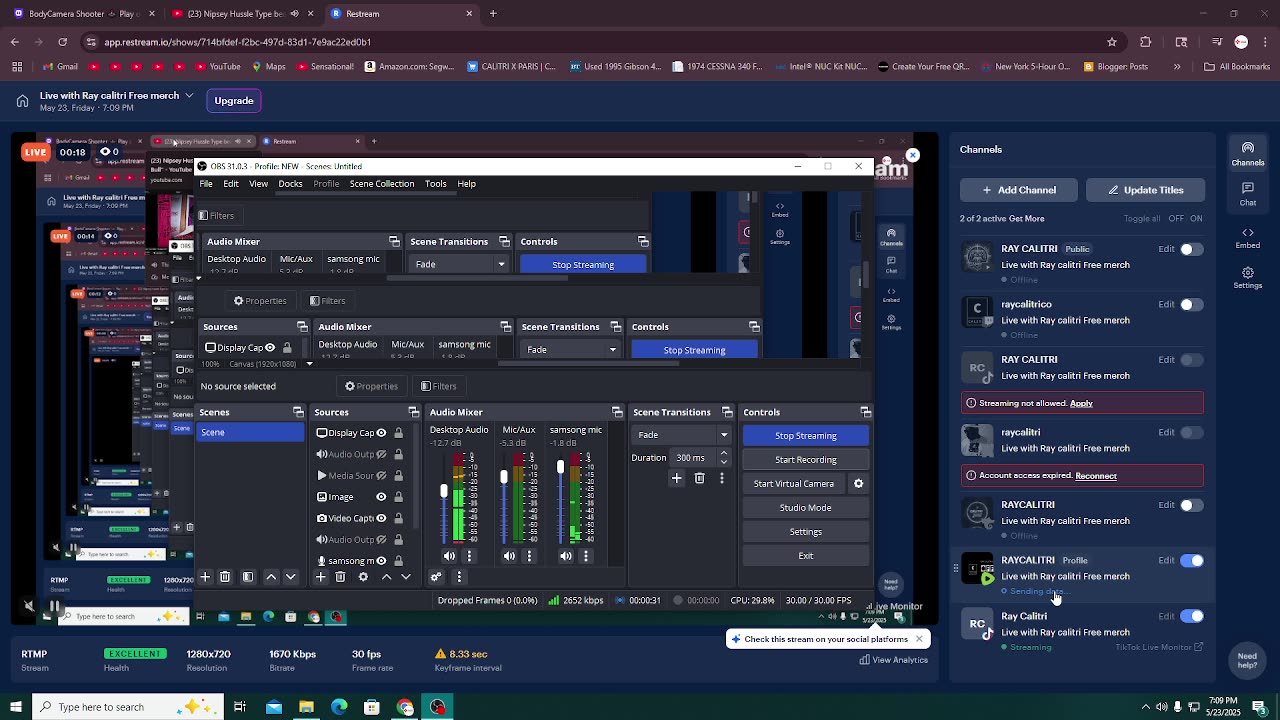Add a source with the Sources plus icon

(x=321, y=577)
